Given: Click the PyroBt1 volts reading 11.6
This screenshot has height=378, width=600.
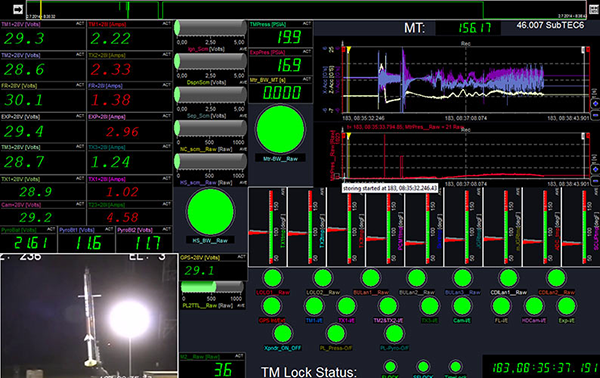Looking at the screenshot, I should coord(88,243).
